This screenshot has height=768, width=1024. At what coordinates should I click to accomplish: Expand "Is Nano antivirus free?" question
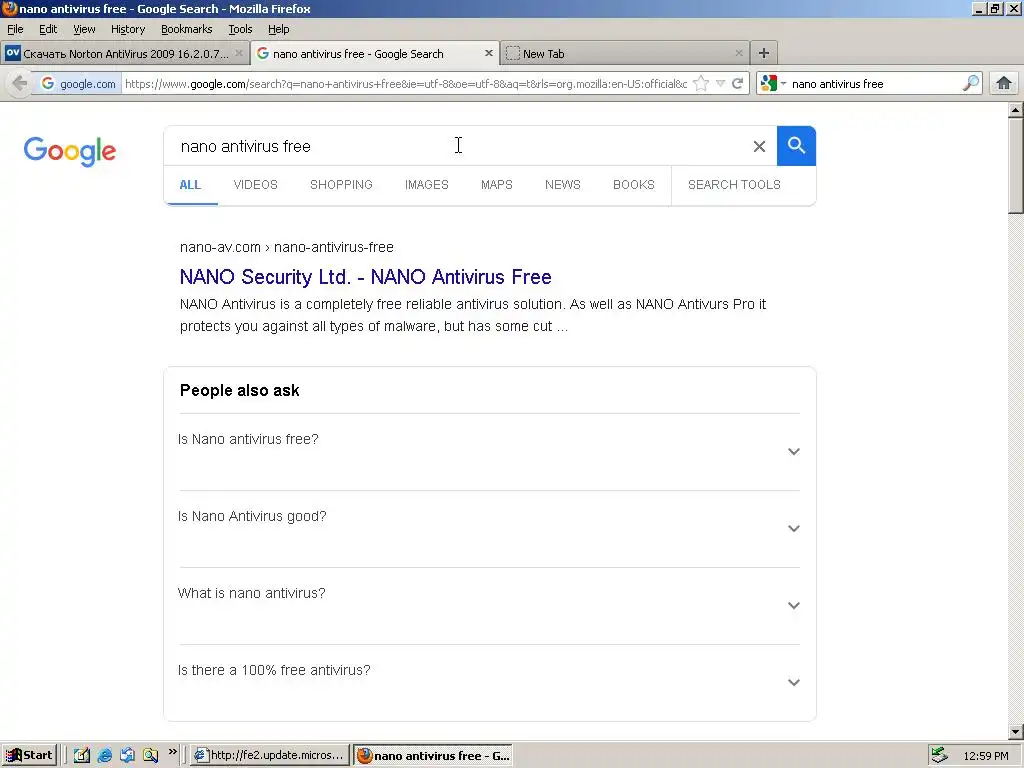pos(489,451)
